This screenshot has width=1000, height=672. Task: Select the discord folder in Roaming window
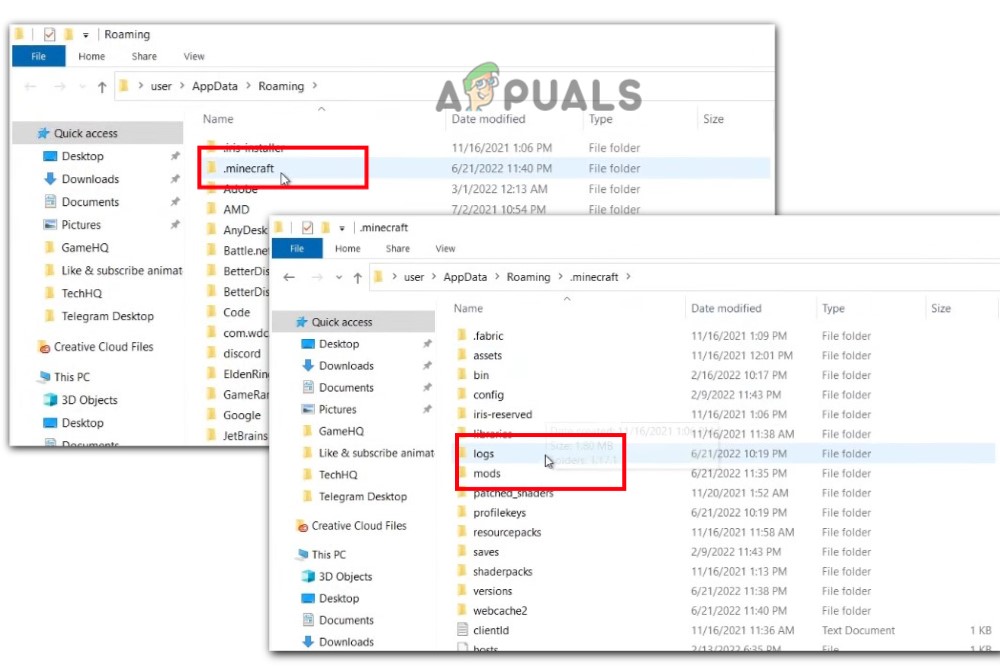pos(241,353)
